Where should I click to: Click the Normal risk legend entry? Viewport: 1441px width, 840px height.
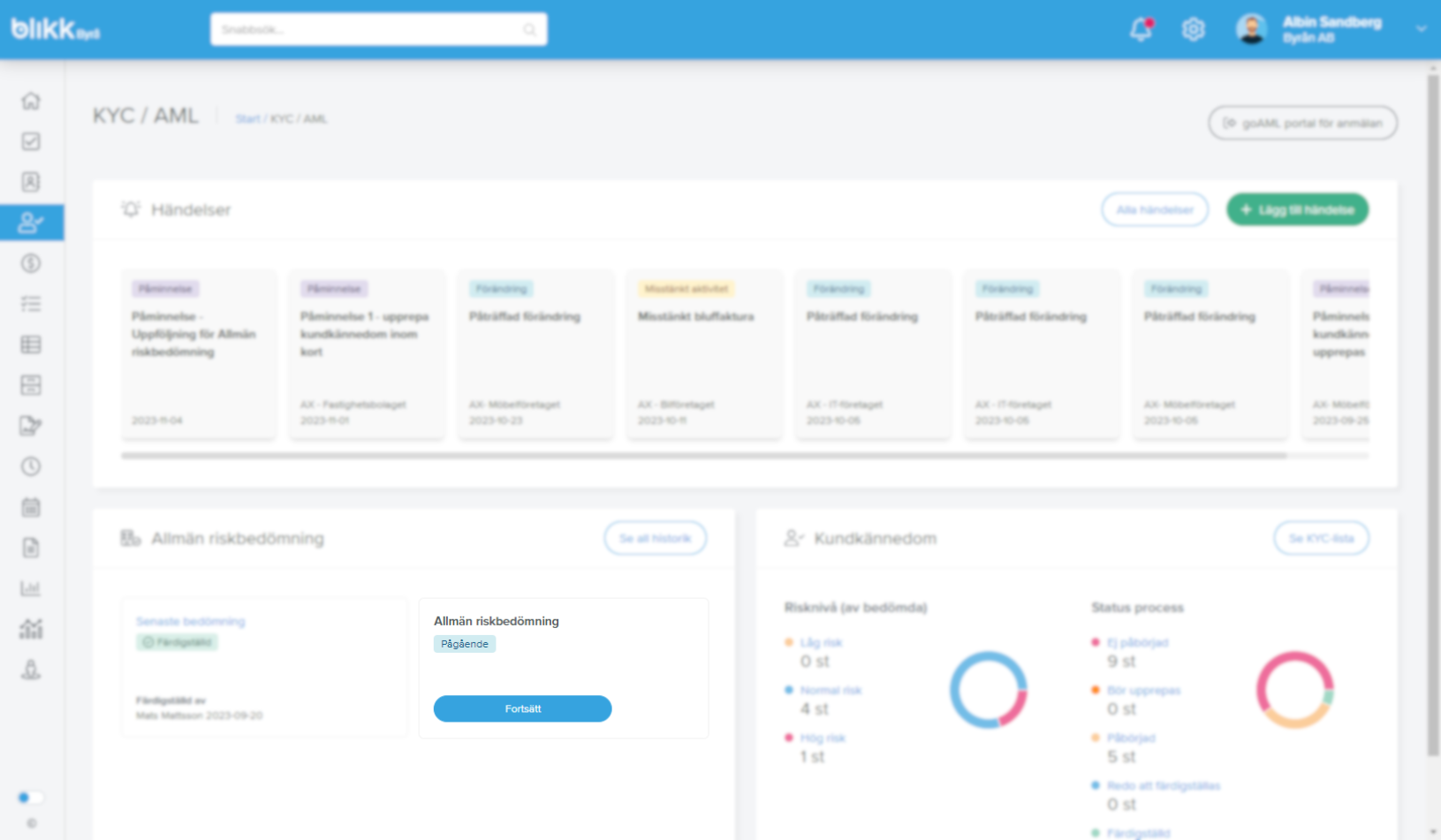point(830,690)
